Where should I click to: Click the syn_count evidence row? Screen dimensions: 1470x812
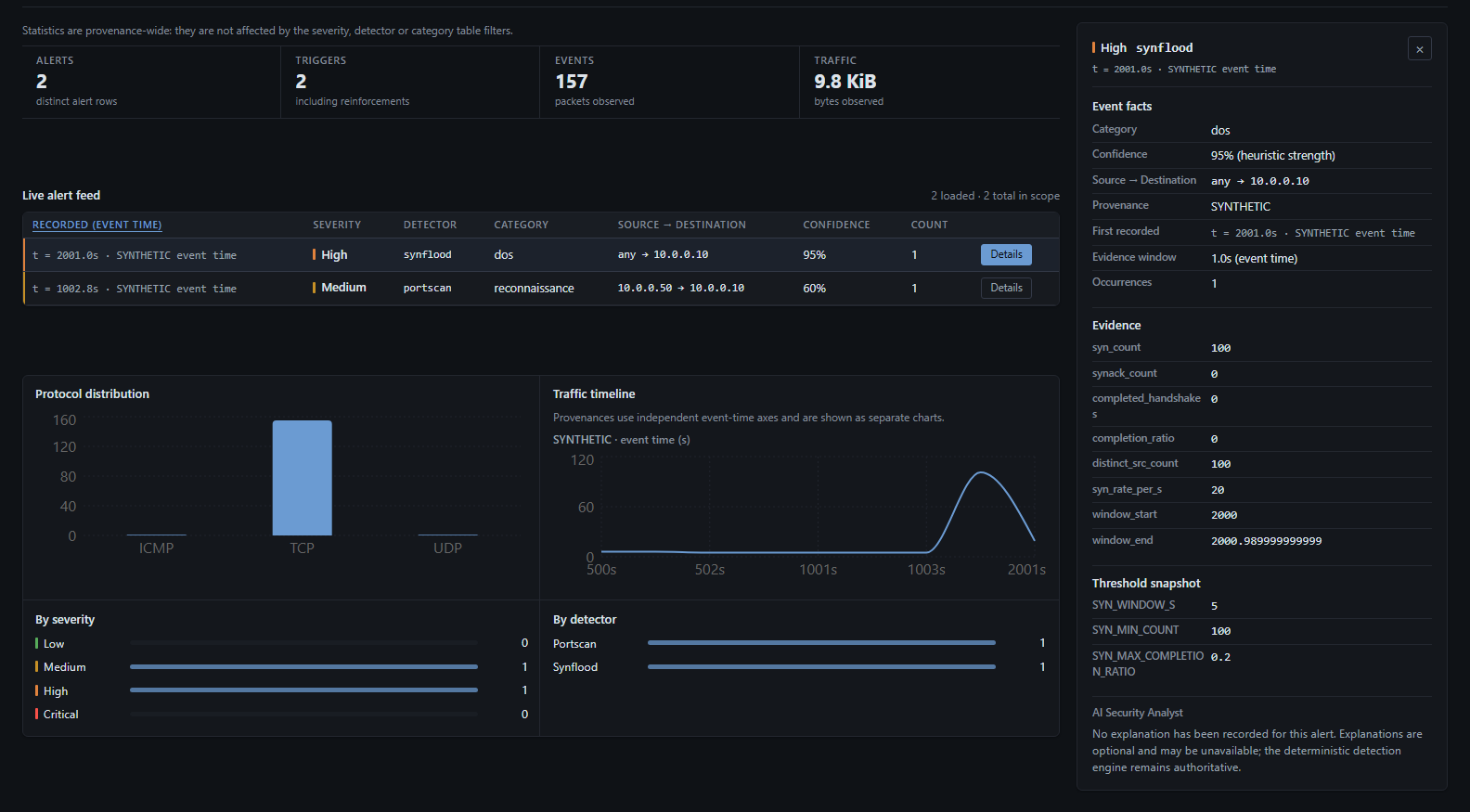pos(1262,348)
